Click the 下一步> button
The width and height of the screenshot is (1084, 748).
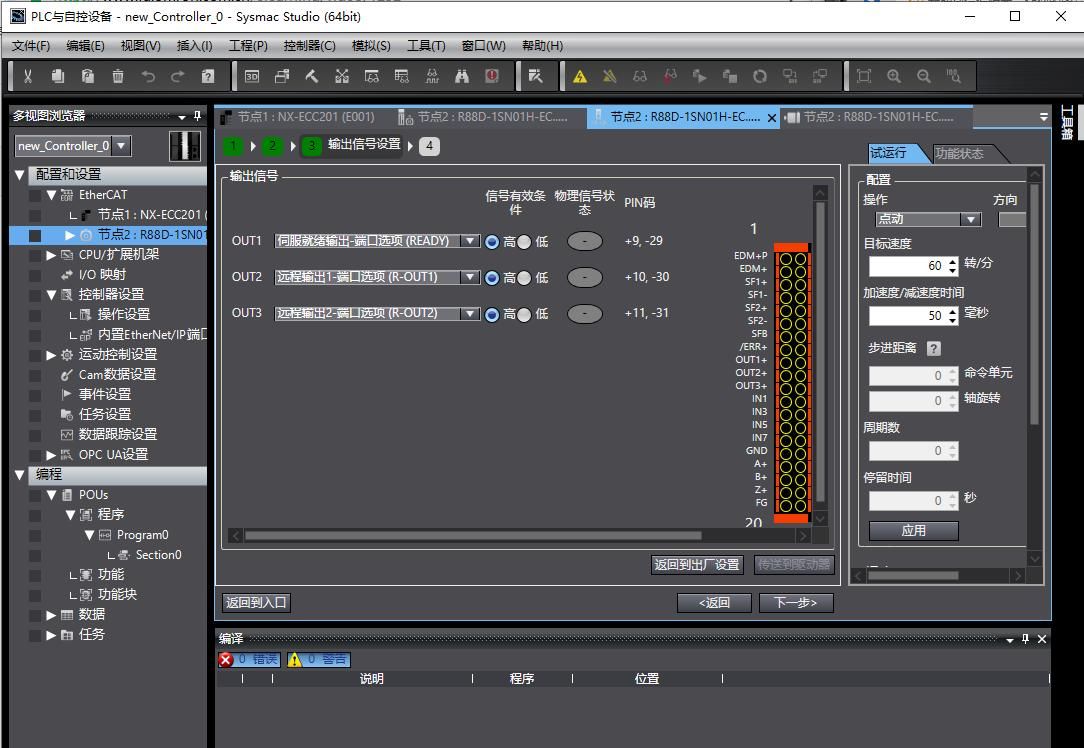[x=795, y=603]
